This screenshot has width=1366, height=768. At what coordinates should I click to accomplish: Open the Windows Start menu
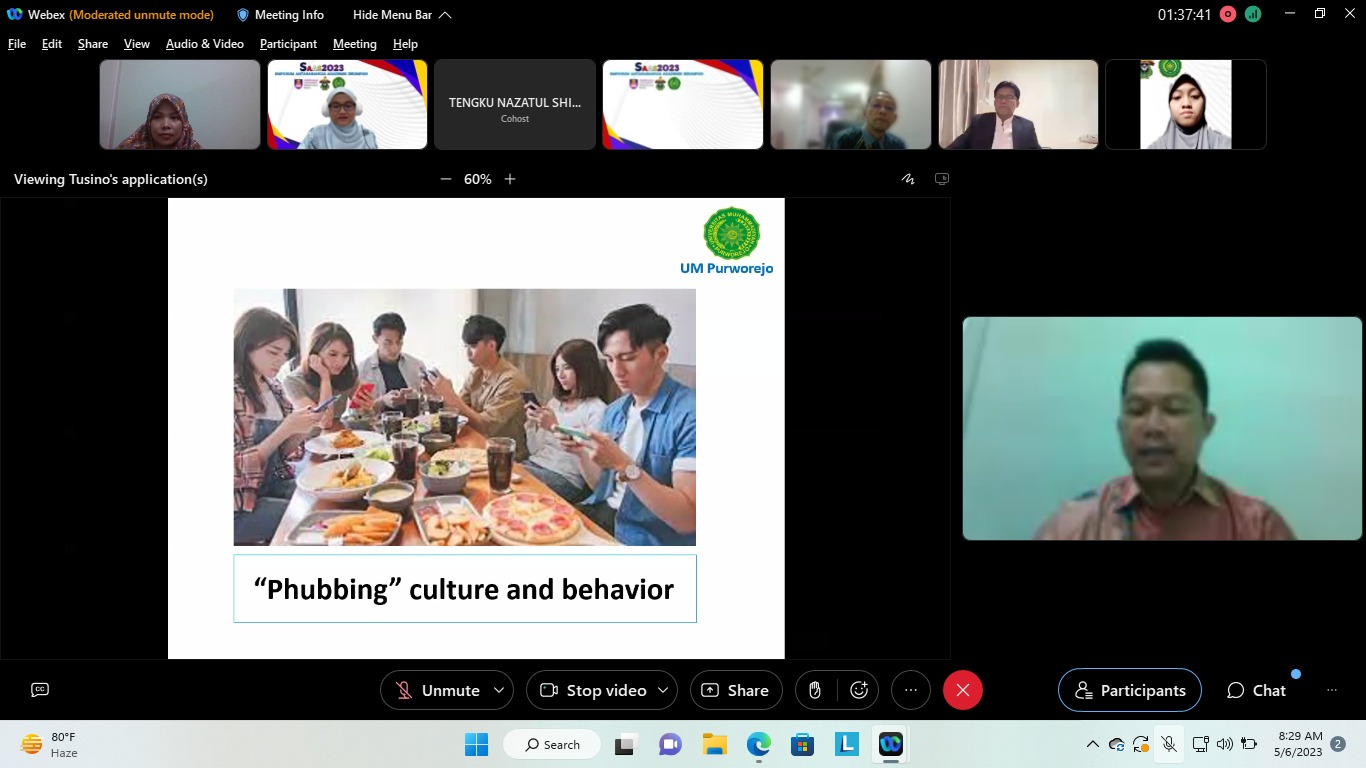click(476, 744)
